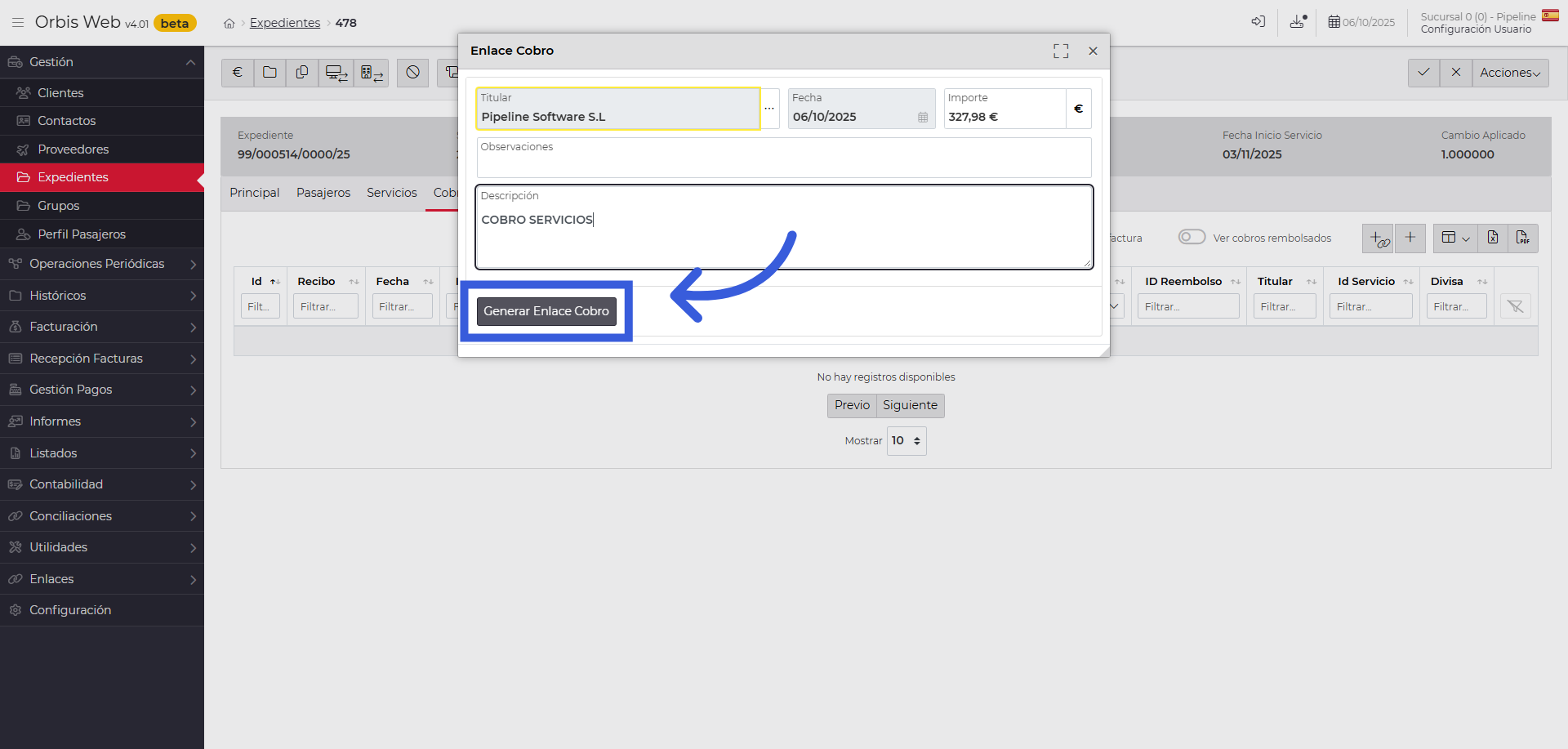Open the Fecha calendar picker icon
This screenshot has height=749, width=1568.
923,118
